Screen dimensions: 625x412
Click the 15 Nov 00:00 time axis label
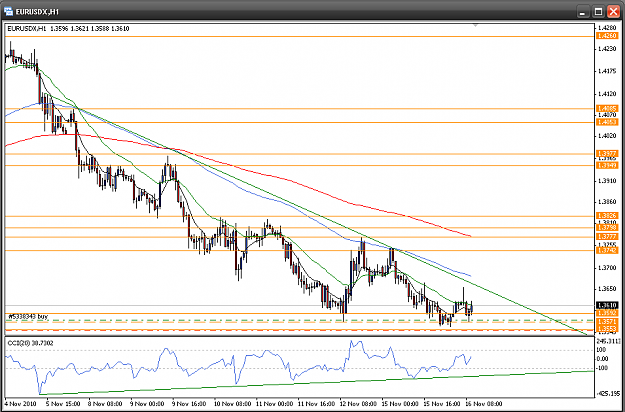[x=401, y=403]
